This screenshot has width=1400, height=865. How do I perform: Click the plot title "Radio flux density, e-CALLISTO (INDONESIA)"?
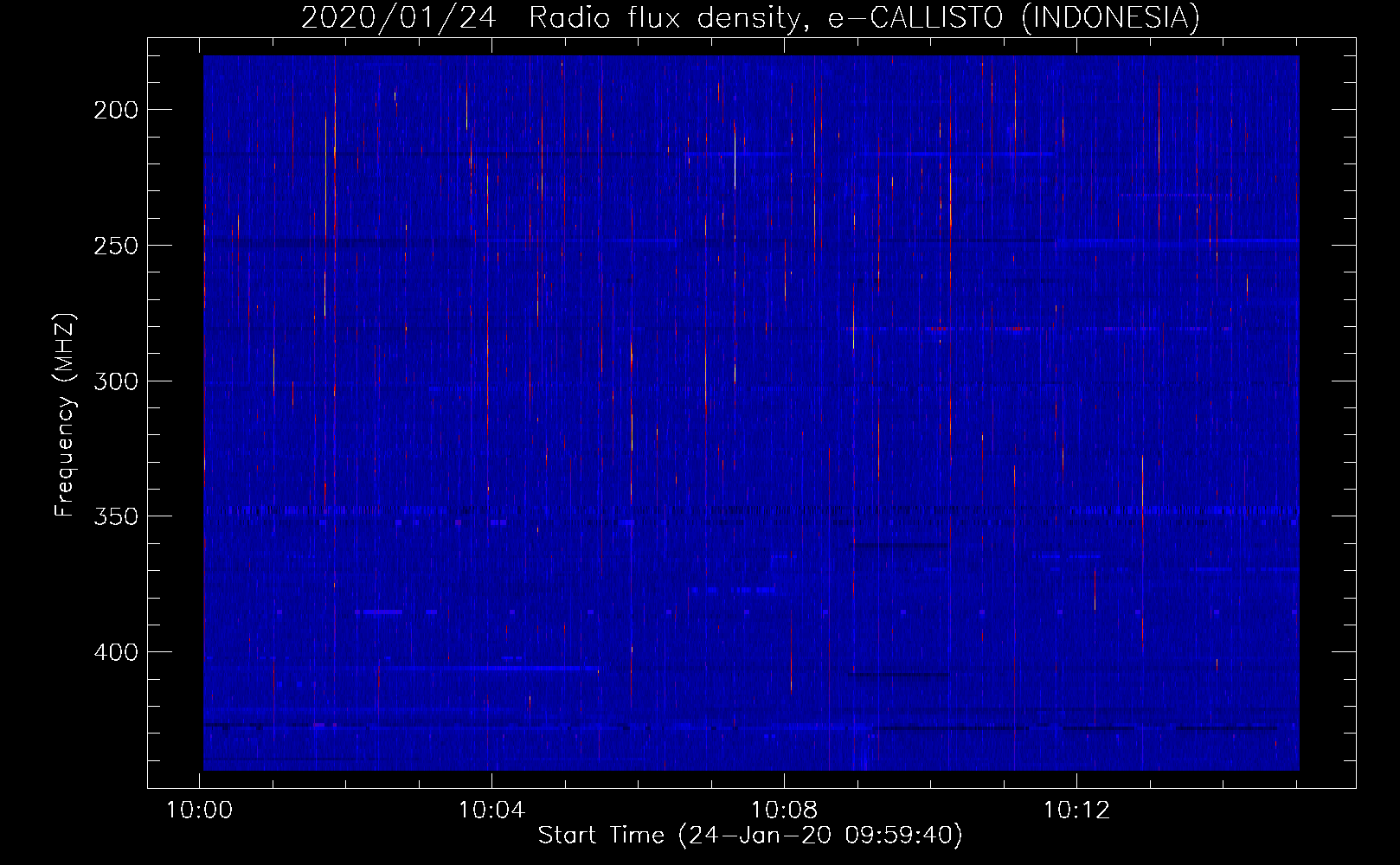[x=864, y=18]
